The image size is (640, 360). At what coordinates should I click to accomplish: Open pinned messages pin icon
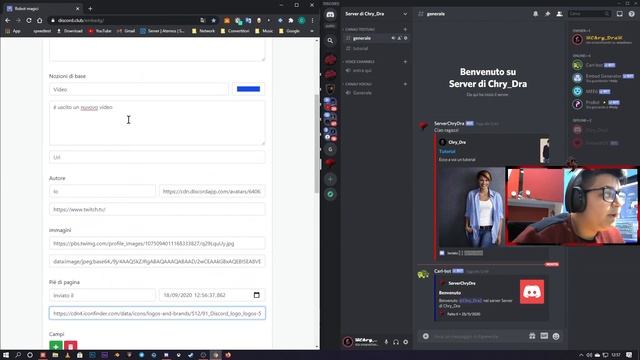pyautogui.click(x=547, y=14)
